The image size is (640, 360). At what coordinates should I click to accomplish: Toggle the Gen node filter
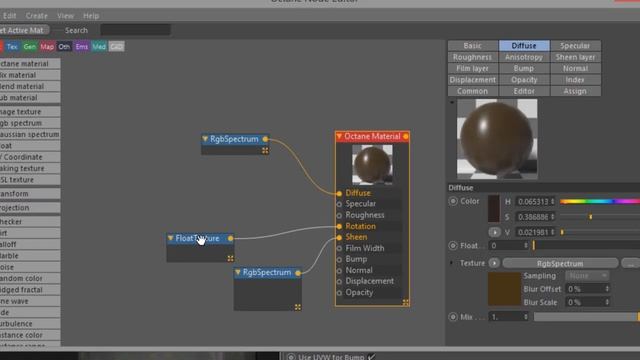tap(29, 47)
